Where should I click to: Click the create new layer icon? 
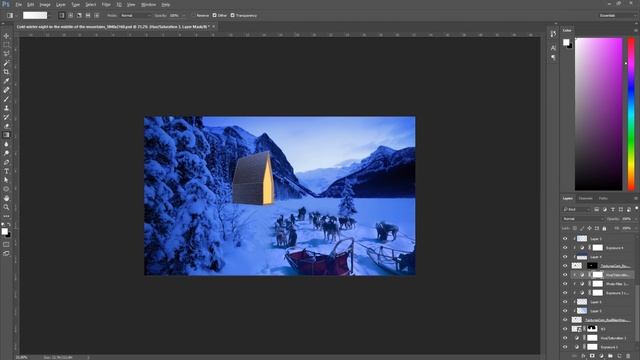click(619, 356)
